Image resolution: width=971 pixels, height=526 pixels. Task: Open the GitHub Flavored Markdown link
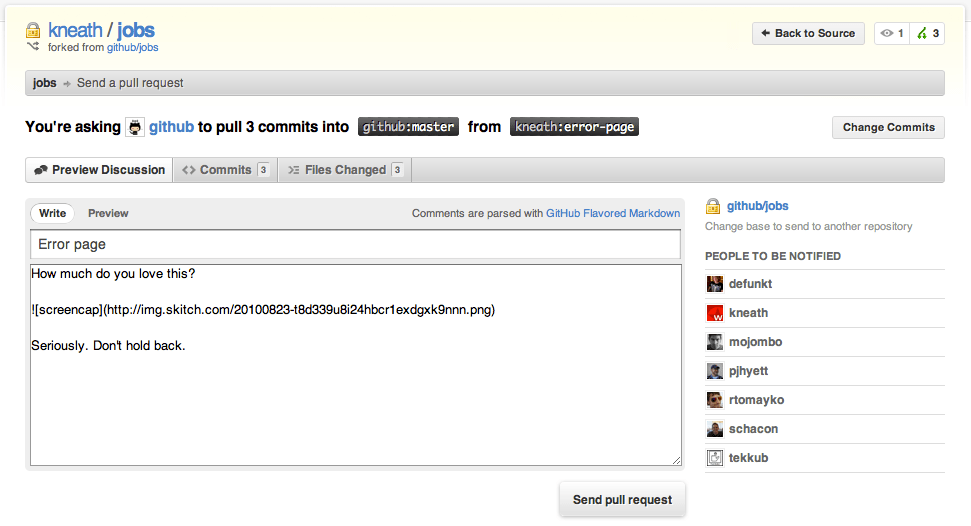tap(612, 213)
